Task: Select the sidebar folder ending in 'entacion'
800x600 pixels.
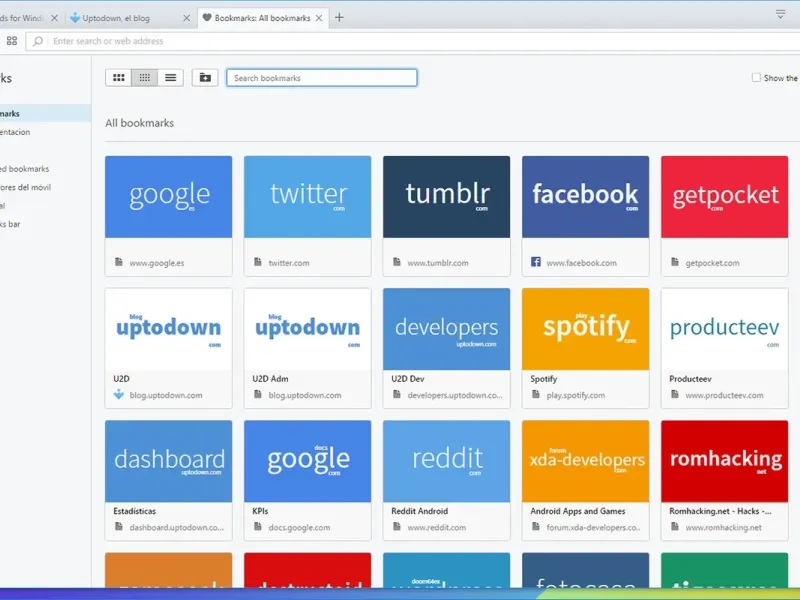Action: point(45,132)
